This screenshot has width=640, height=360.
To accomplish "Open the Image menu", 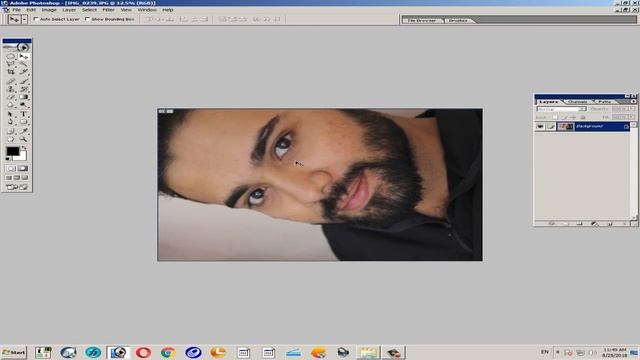I will tap(49, 10).
